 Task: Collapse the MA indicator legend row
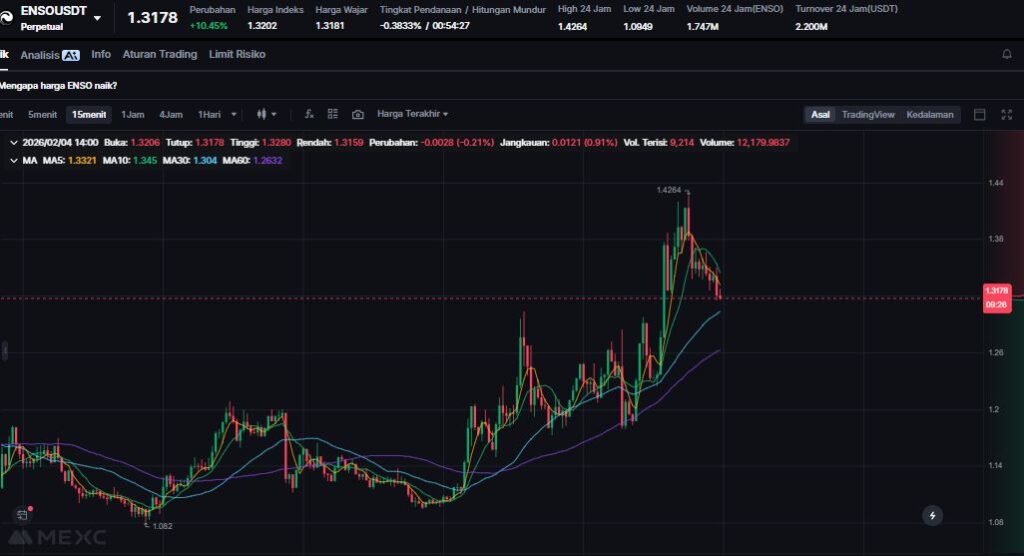pos(13,159)
